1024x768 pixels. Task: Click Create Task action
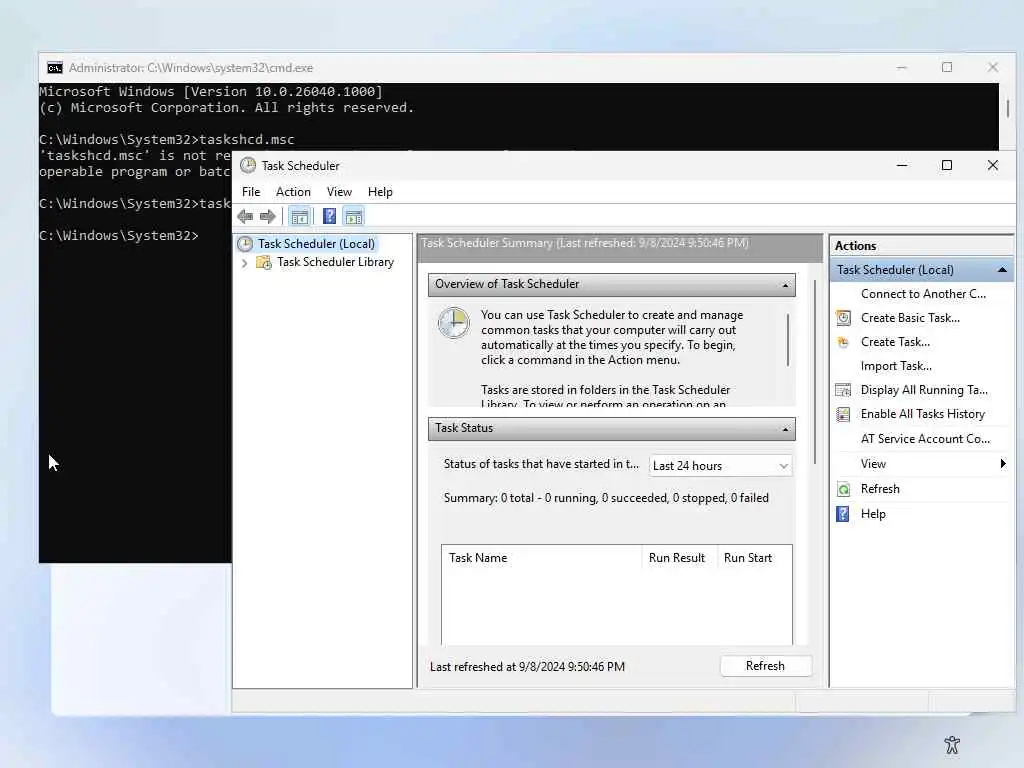pos(895,342)
